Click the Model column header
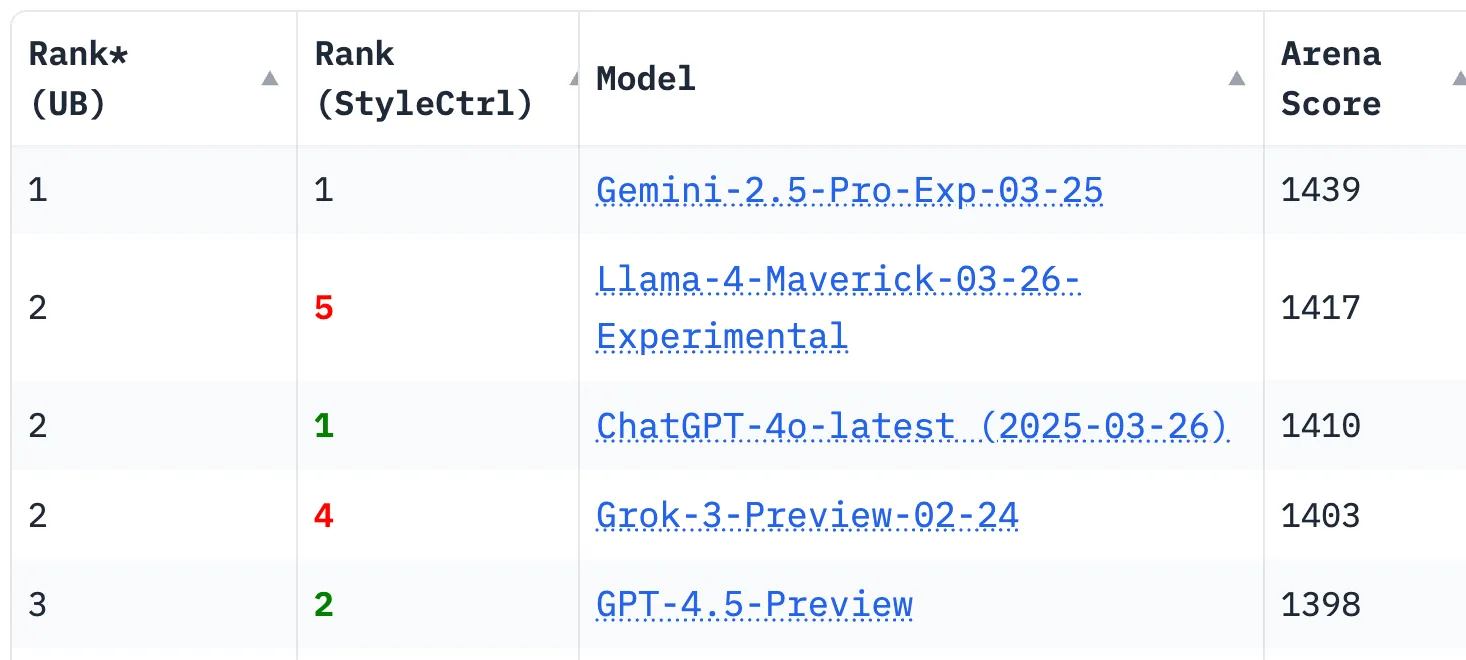1466x660 pixels. tap(921, 79)
